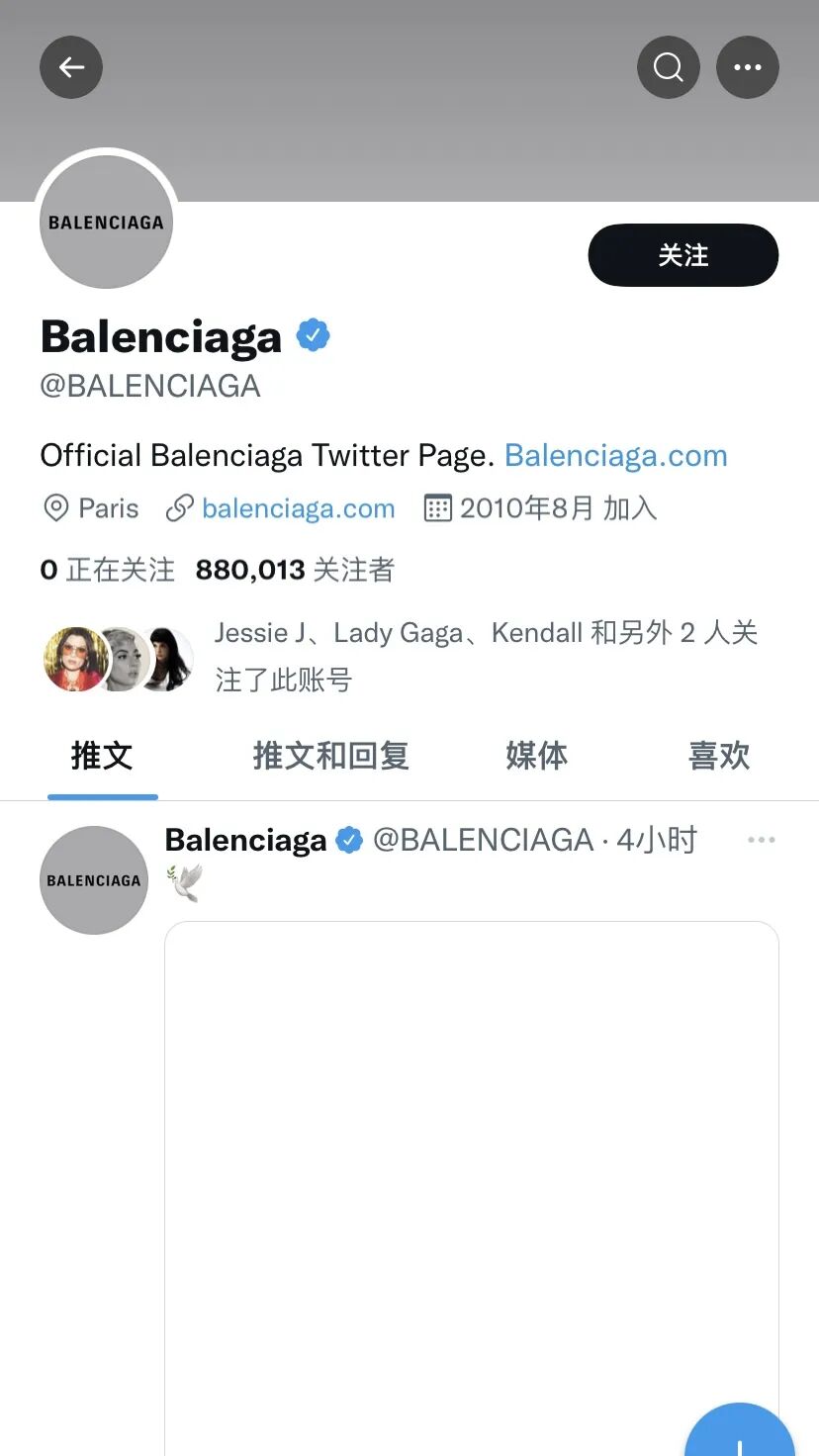The height and width of the screenshot is (1456, 819).
Task: Select the 推文 tab
Action: (x=102, y=756)
